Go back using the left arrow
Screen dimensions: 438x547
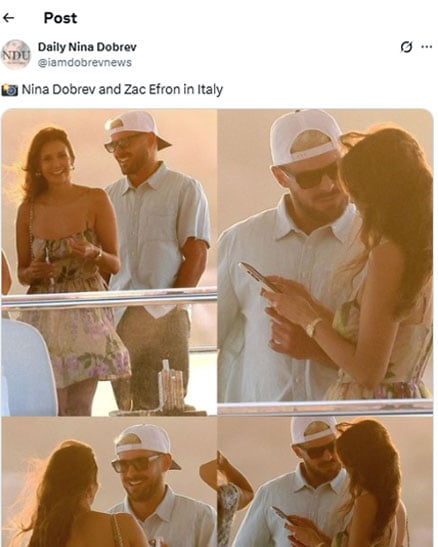coord(8,17)
